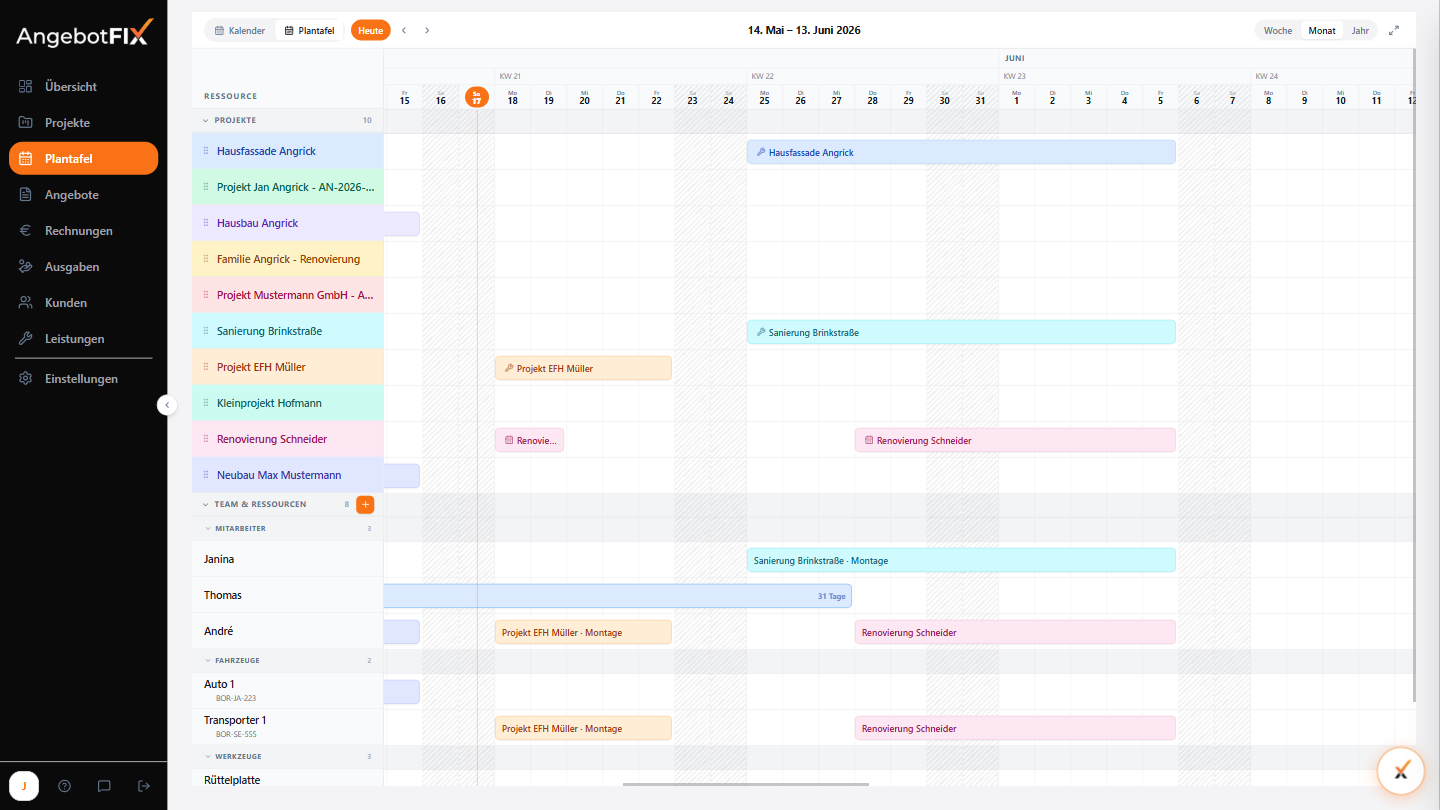
Task: Collapse Werkzeuge subgroup
Action: [208, 756]
